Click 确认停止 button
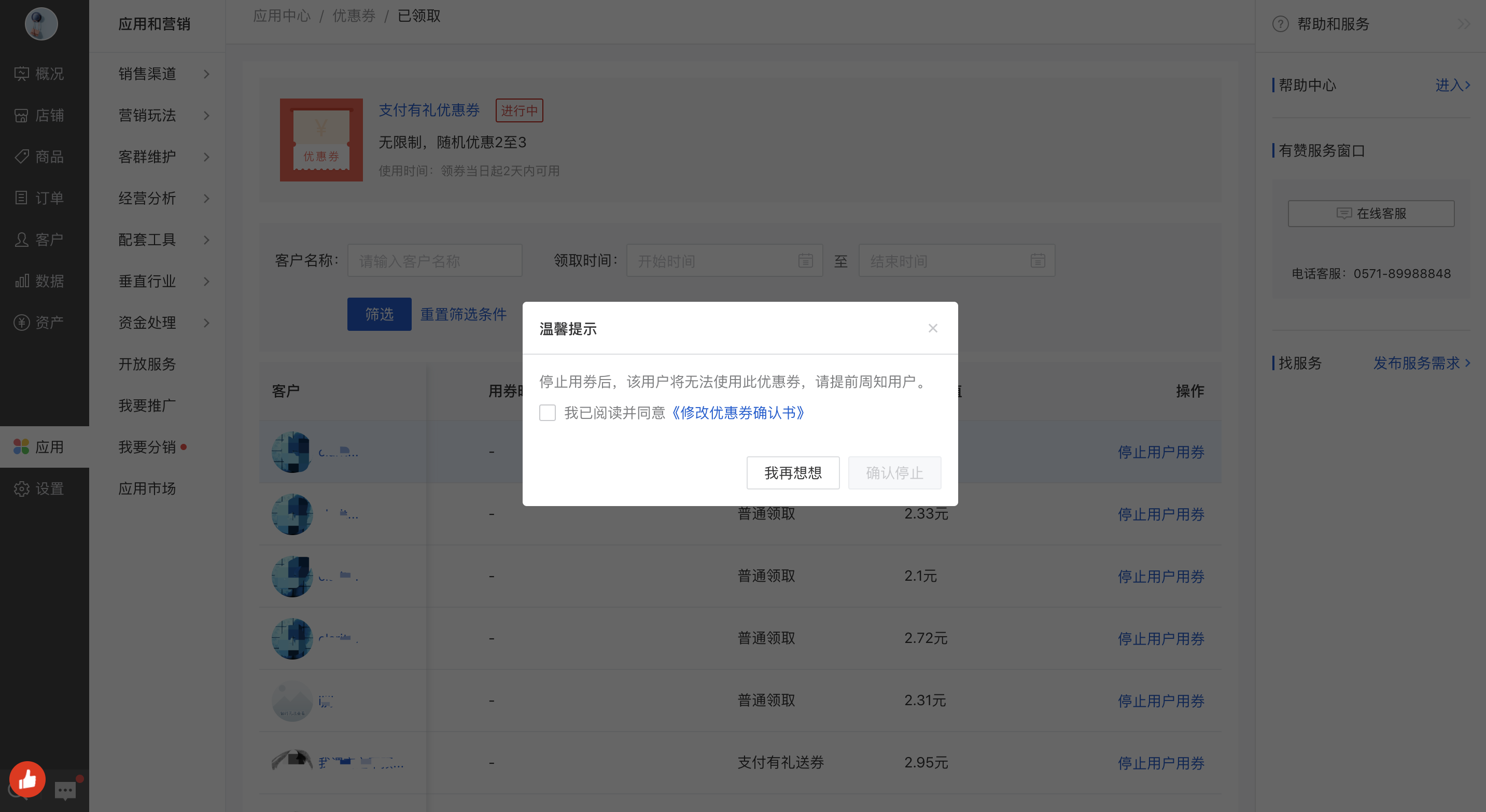 894,472
